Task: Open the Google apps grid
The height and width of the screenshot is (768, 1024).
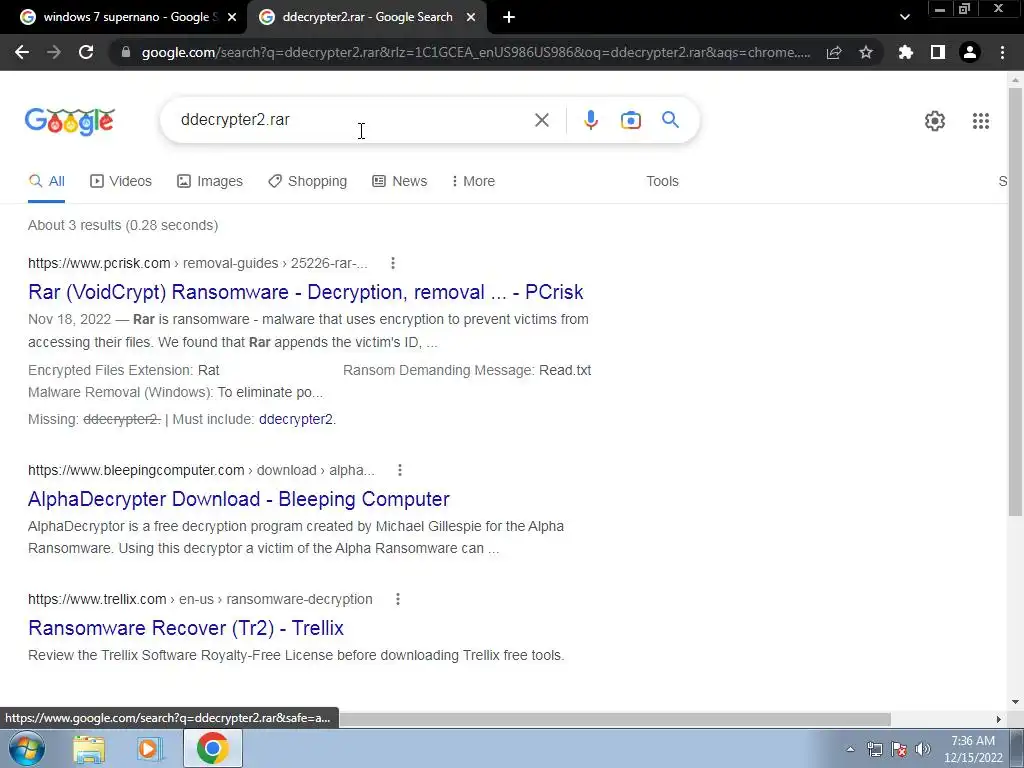Action: (980, 121)
